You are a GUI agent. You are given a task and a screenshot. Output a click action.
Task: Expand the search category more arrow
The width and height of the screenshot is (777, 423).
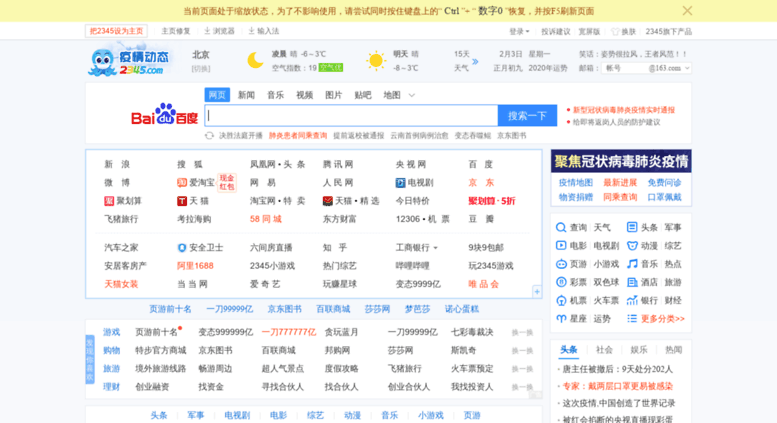pos(411,95)
